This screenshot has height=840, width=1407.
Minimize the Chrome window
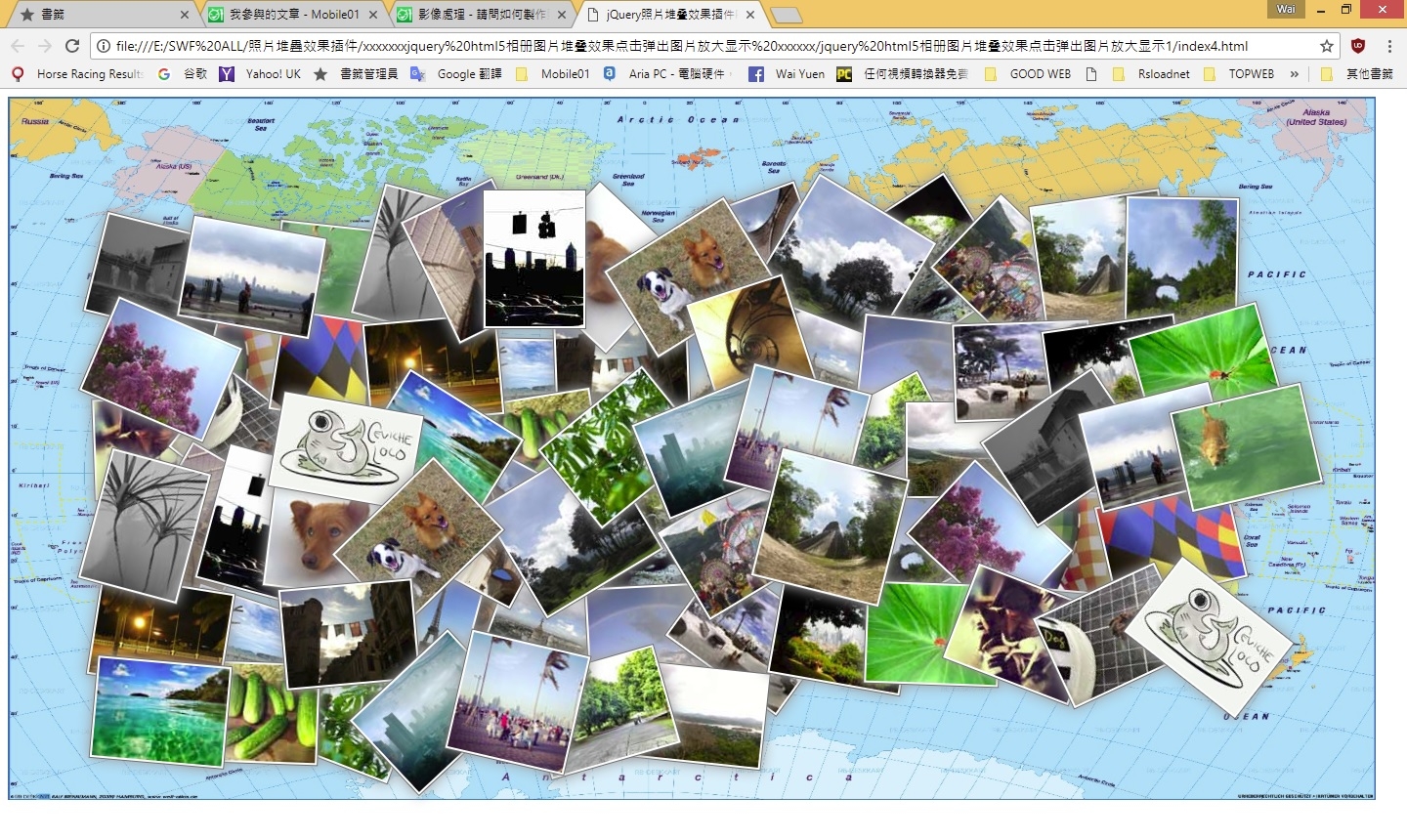[1321, 10]
